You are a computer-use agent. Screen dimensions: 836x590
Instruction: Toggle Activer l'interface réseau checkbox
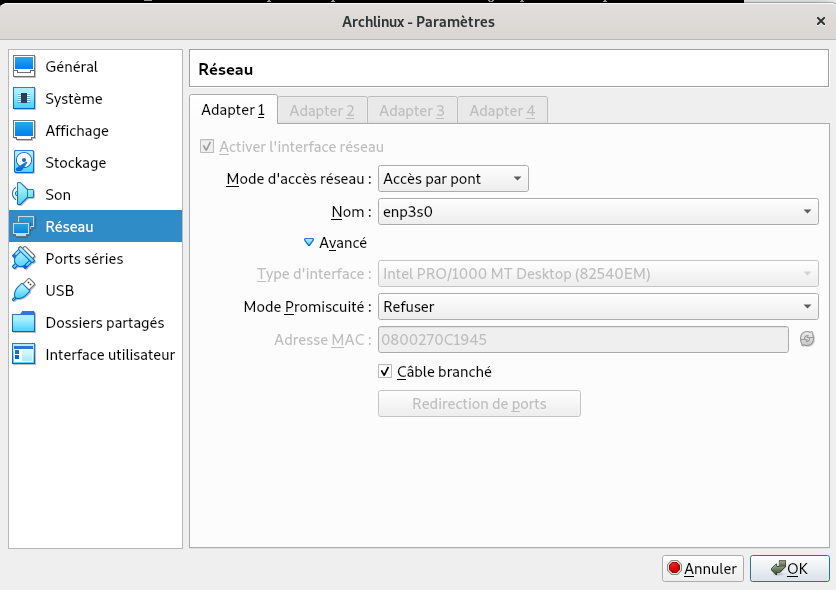coord(207,147)
